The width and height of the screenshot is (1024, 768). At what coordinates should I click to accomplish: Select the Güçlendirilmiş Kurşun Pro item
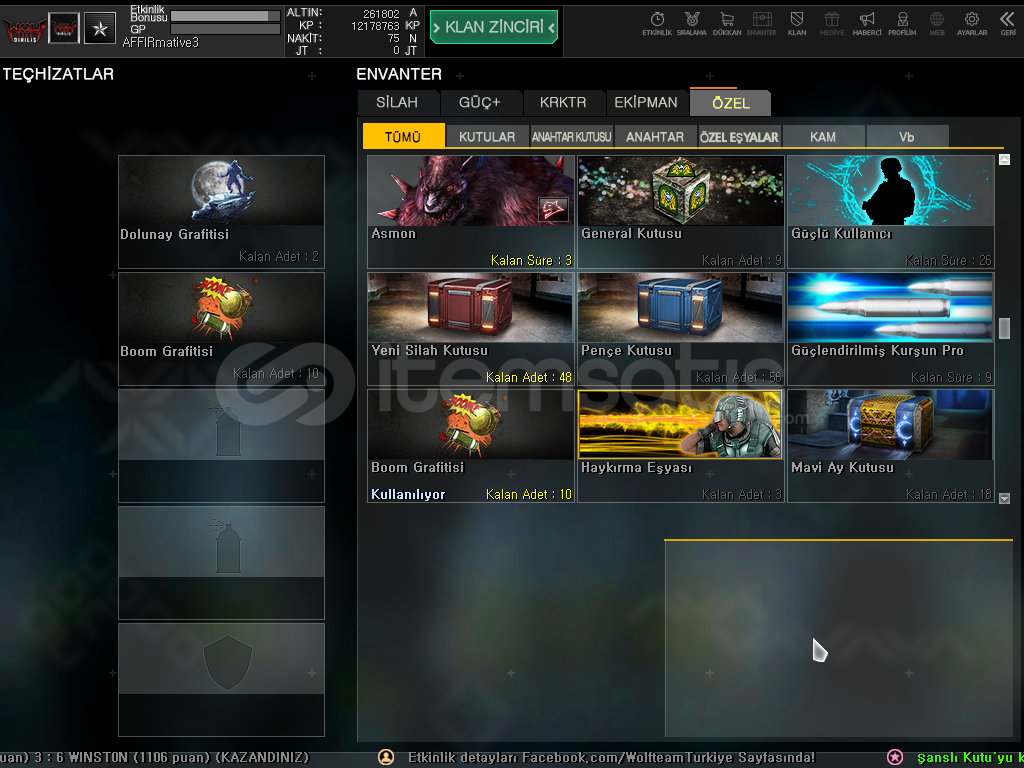click(x=891, y=329)
